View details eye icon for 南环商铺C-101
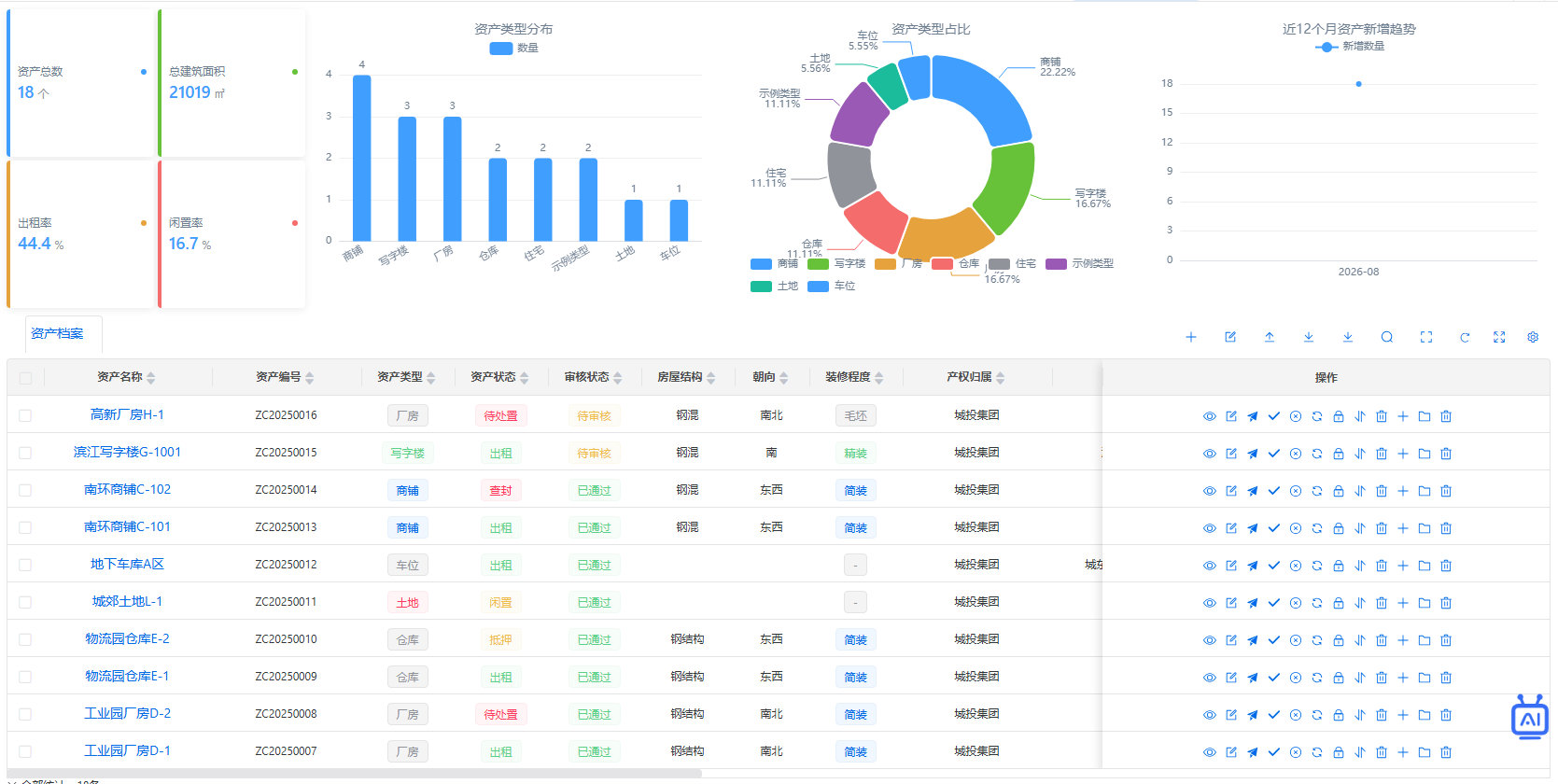The image size is (1558, 784). (1209, 528)
